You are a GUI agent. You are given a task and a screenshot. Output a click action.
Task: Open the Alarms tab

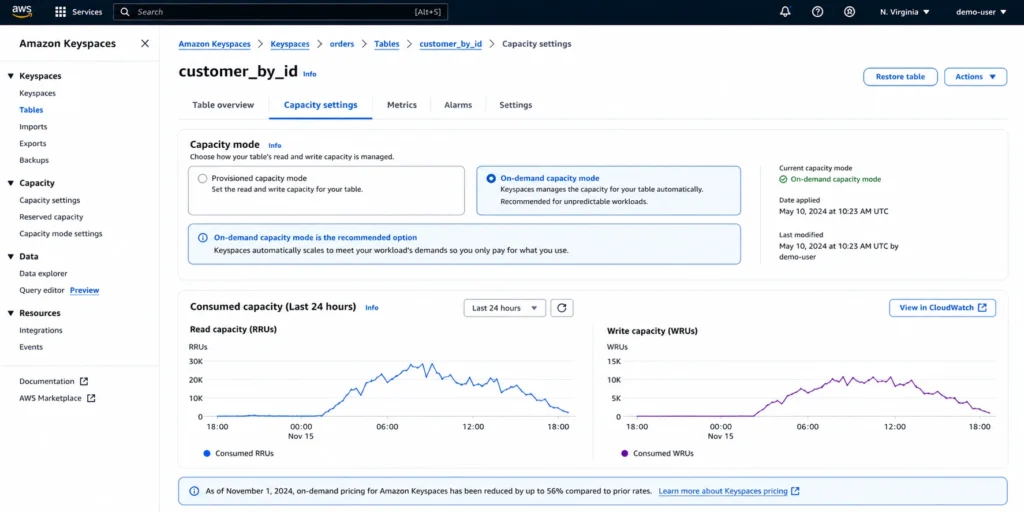click(458, 105)
